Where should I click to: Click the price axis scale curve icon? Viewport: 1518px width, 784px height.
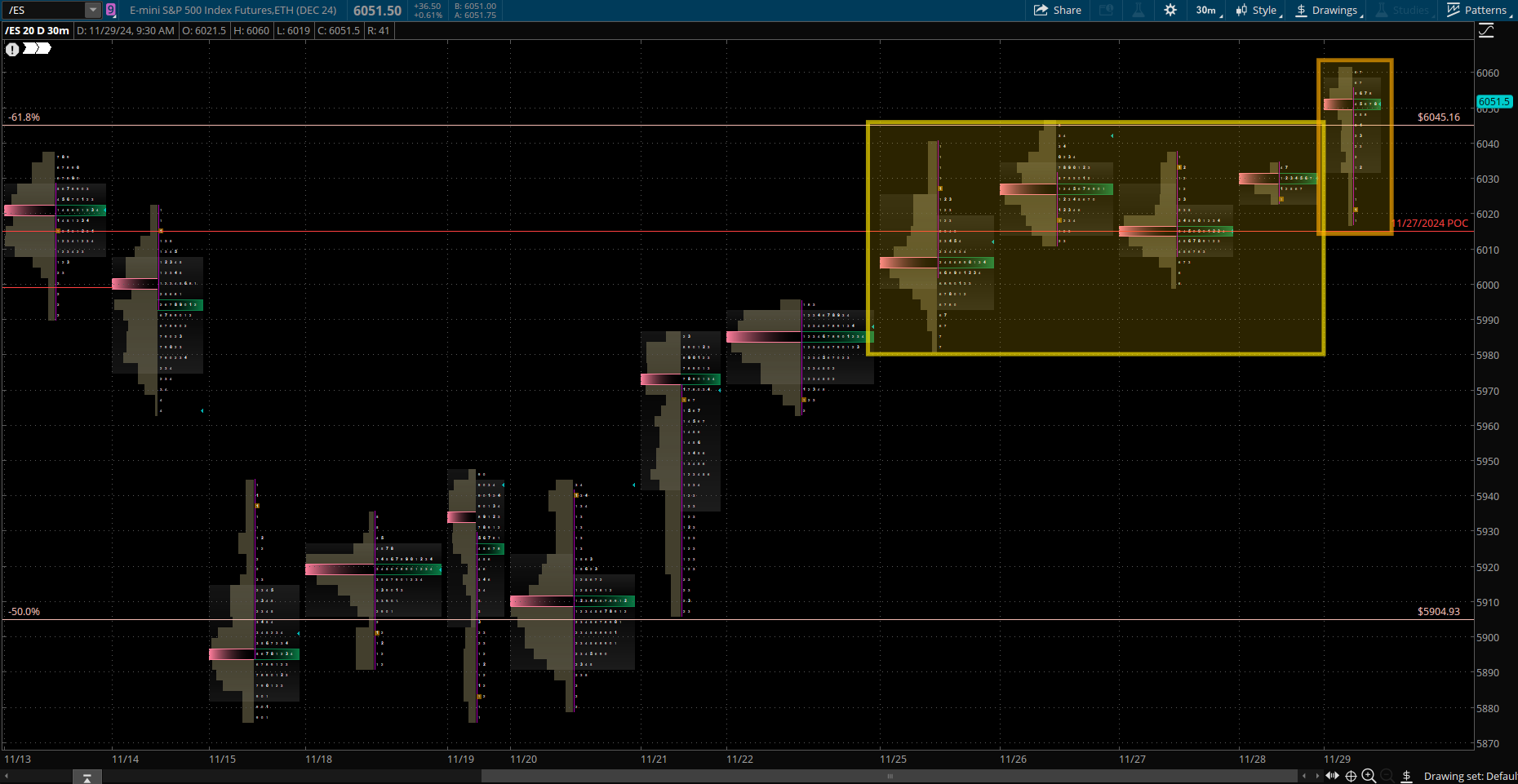1486,30
